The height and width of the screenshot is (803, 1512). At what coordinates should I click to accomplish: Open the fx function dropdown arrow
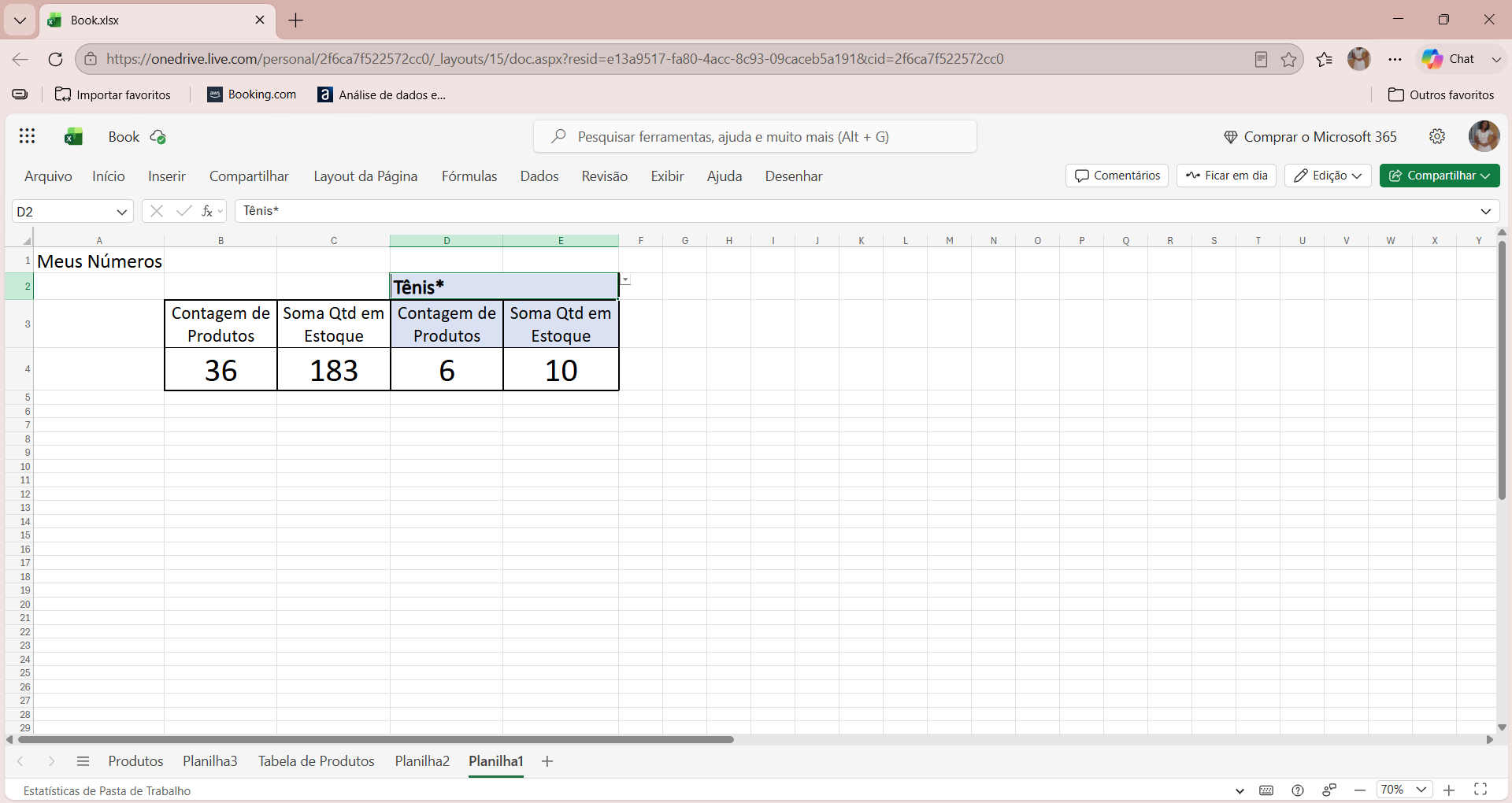220,211
